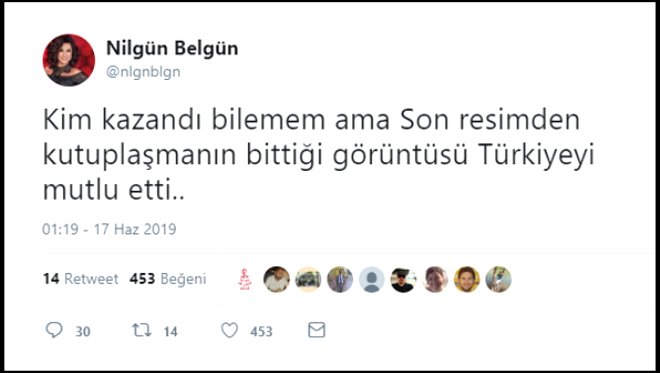Open the seventh liker avatar in pink tones
Image resolution: width=660 pixels, height=373 pixels.
tap(435, 280)
